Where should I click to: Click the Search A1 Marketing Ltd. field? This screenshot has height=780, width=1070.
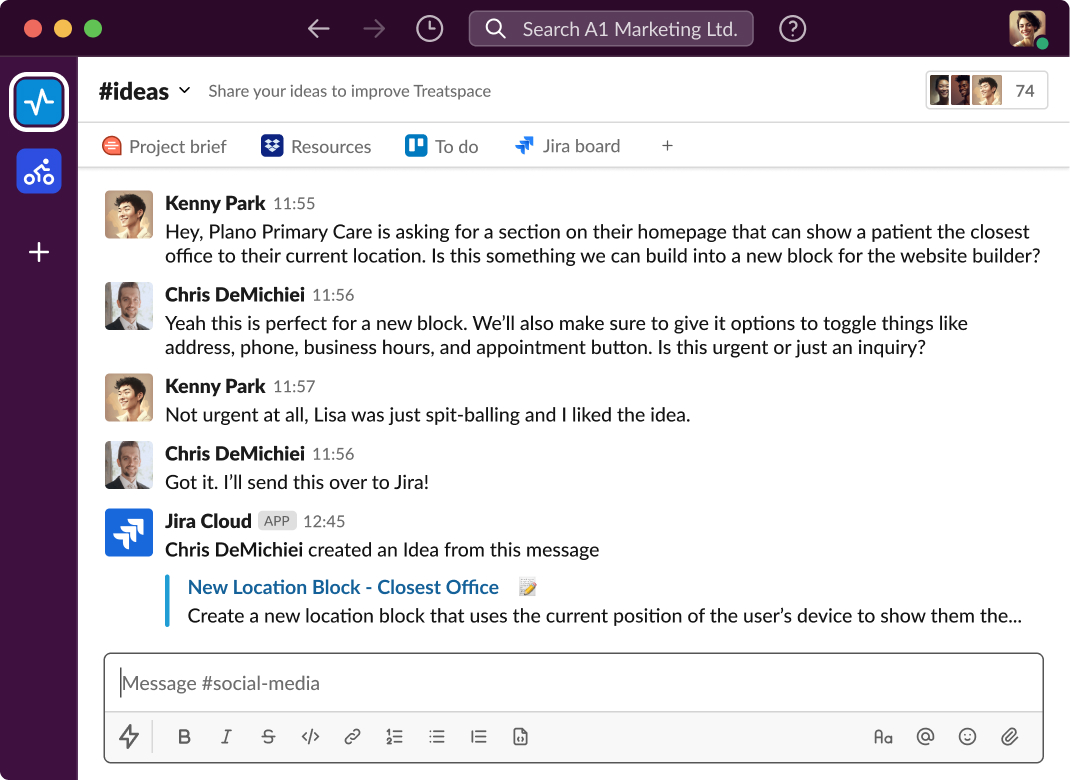pyautogui.click(x=611, y=29)
